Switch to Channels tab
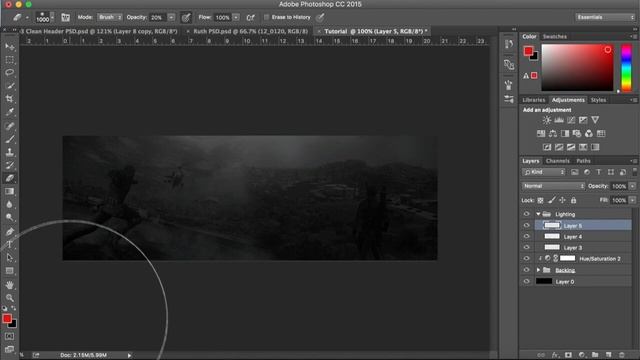This screenshot has height=360, width=640. [x=558, y=161]
